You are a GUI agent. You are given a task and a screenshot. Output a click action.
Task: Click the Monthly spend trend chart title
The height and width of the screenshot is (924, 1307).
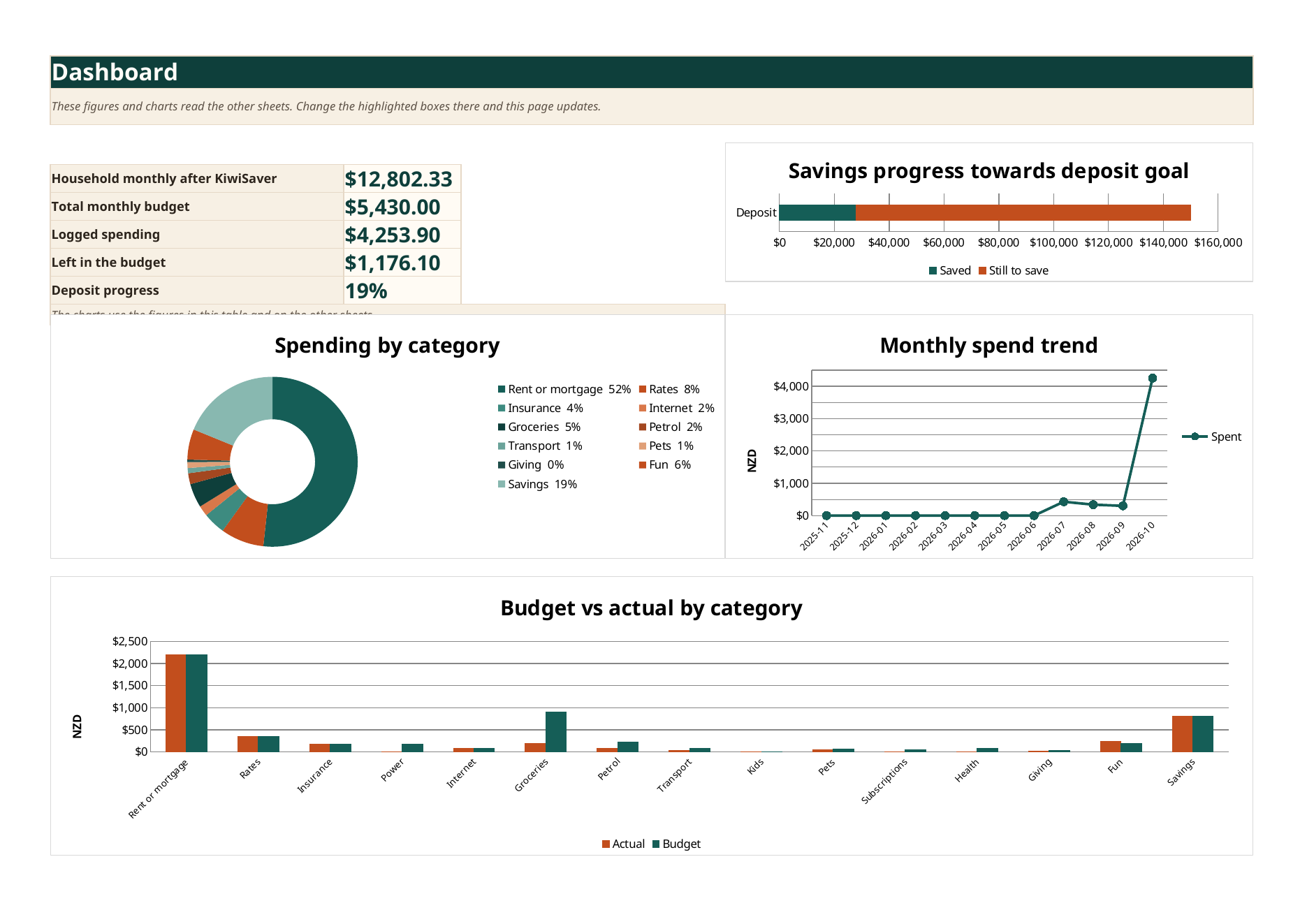[988, 346]
